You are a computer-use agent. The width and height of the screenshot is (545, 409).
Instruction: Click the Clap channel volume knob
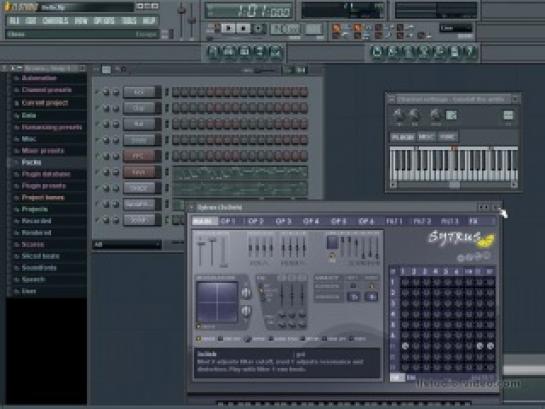click(x=115, y=108)
